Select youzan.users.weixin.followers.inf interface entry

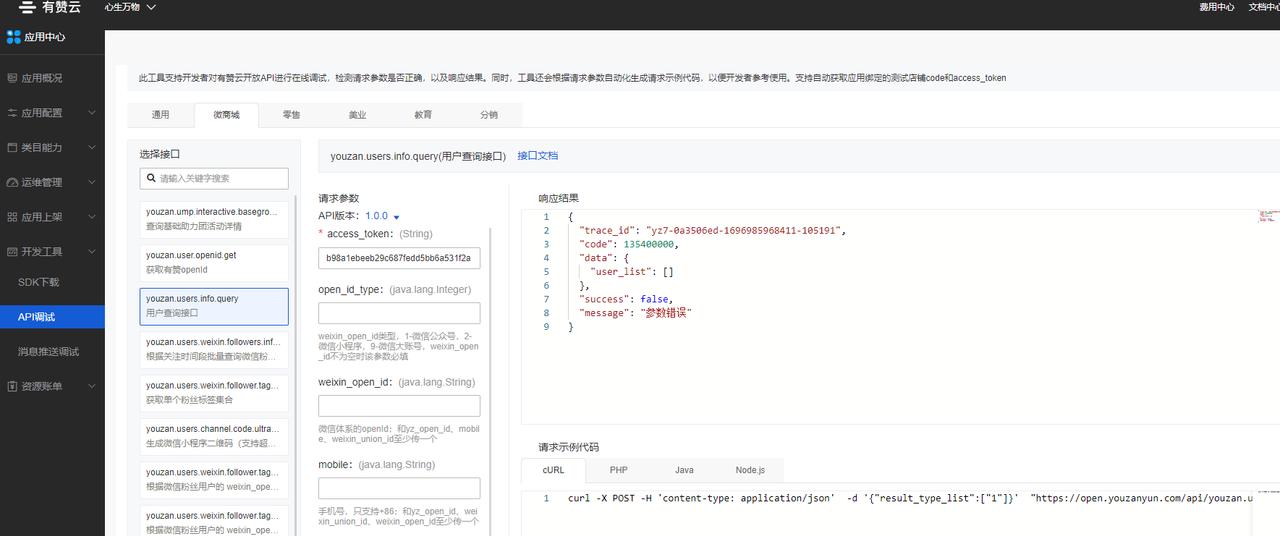(x=214, y=349)
